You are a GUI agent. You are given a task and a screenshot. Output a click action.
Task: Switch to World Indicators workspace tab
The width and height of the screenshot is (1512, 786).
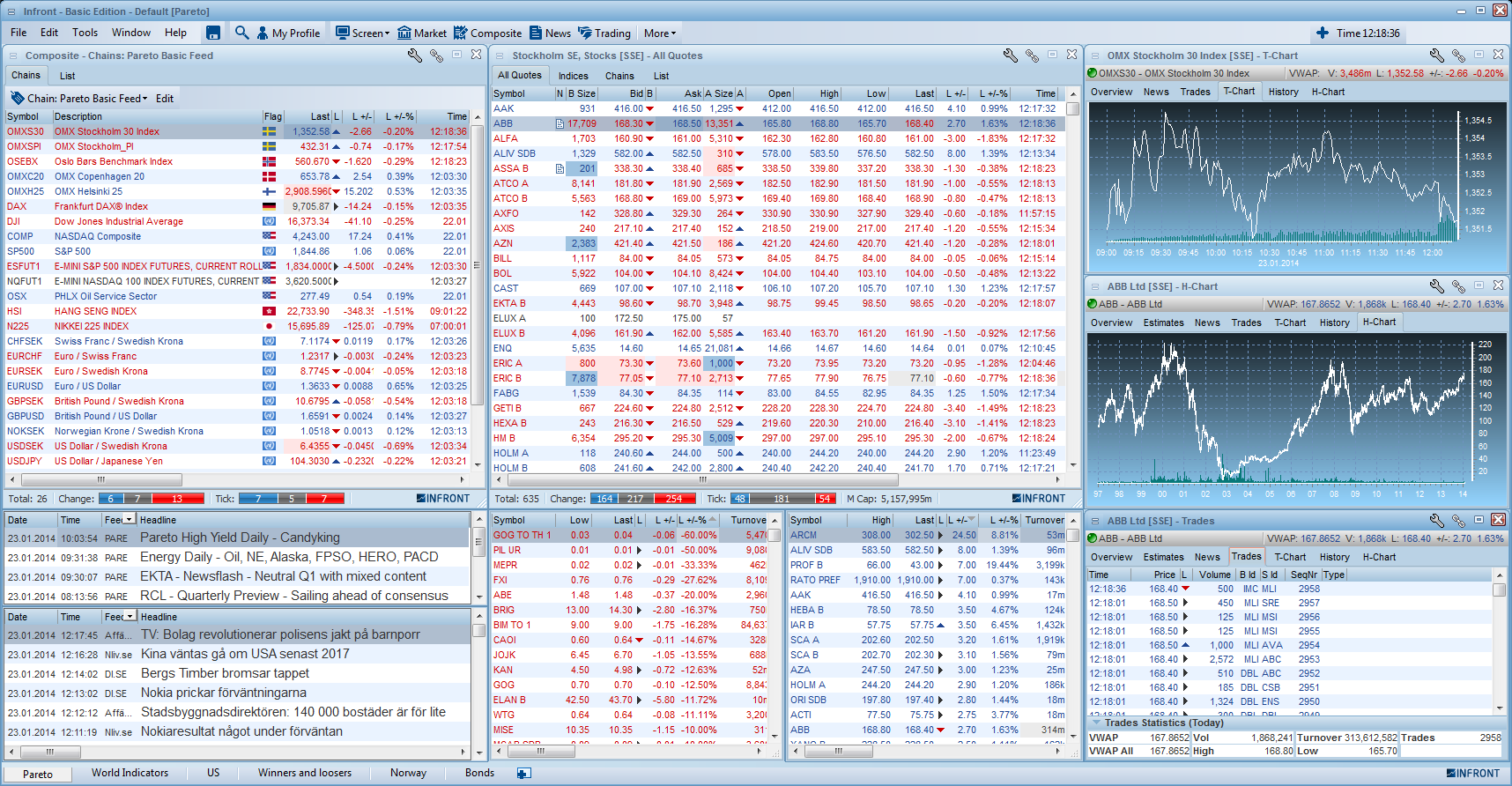[130, 773]
